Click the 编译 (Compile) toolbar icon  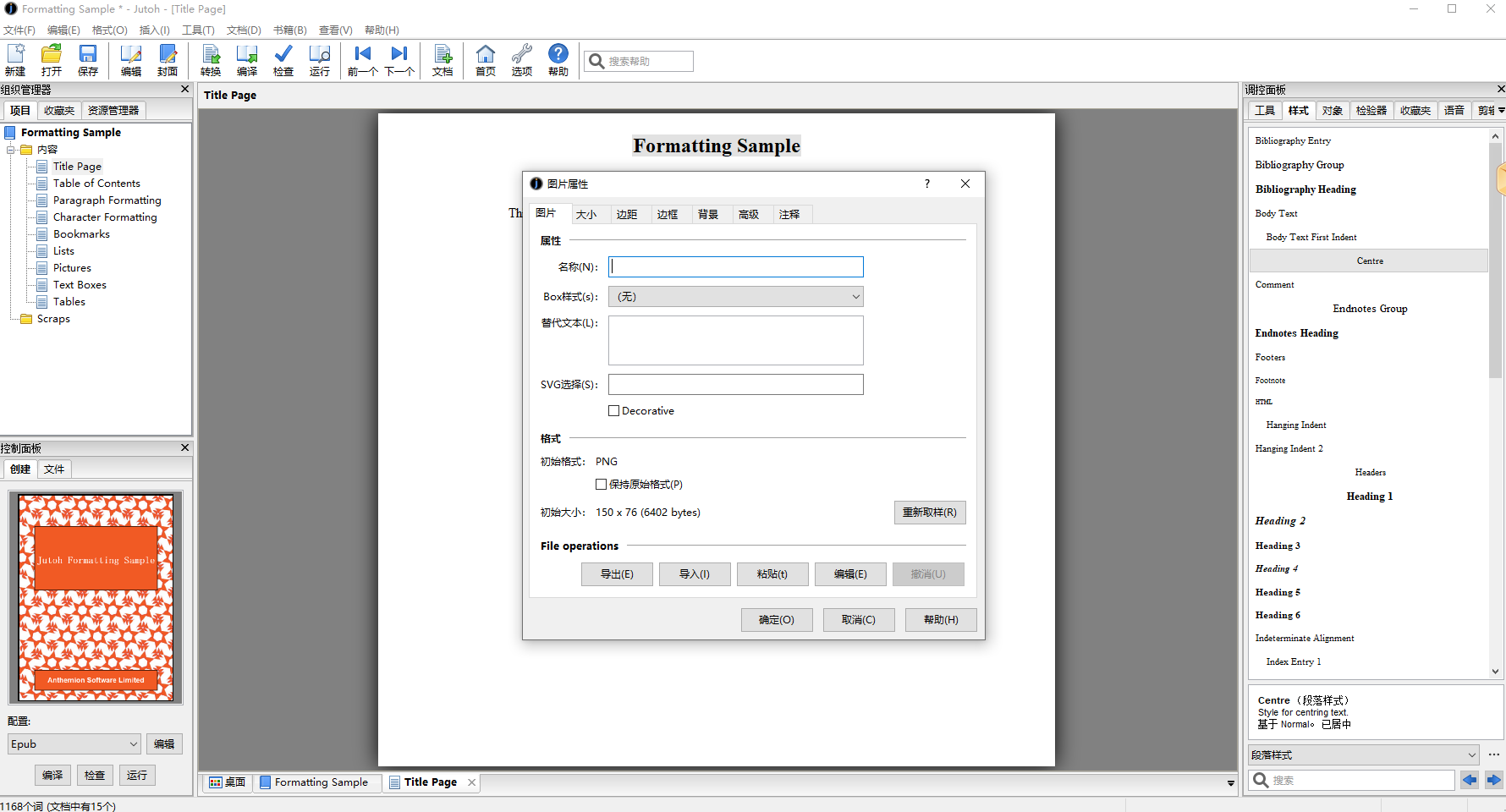click(x=247, y=59)
